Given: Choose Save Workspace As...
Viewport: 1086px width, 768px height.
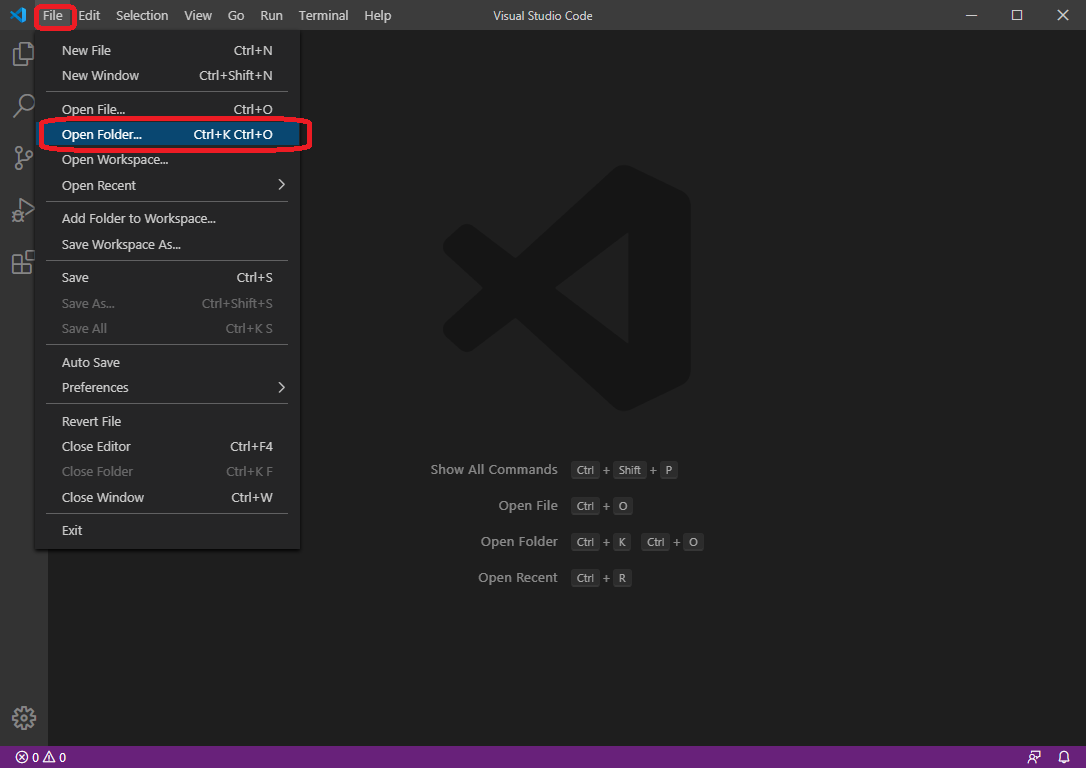Looking at the screenshot, I should click(x=167, y=244).
